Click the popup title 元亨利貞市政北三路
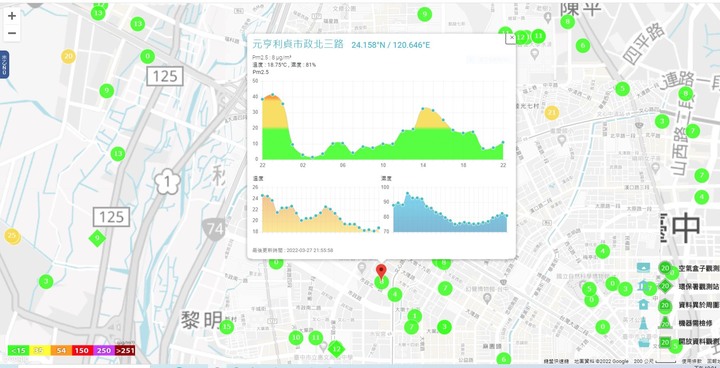The image size is (720, 368). [298, 44]
